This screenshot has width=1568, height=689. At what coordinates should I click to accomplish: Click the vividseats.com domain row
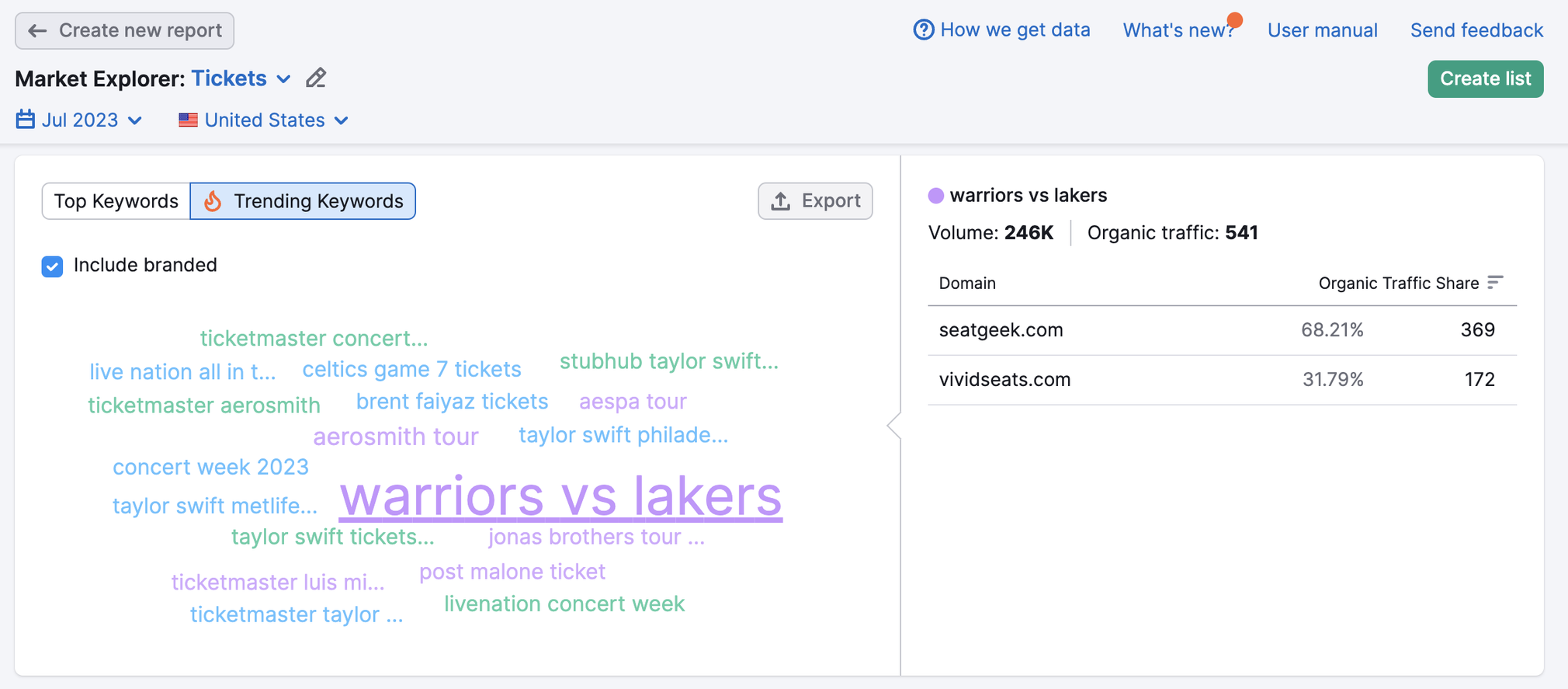[1222, 380]
